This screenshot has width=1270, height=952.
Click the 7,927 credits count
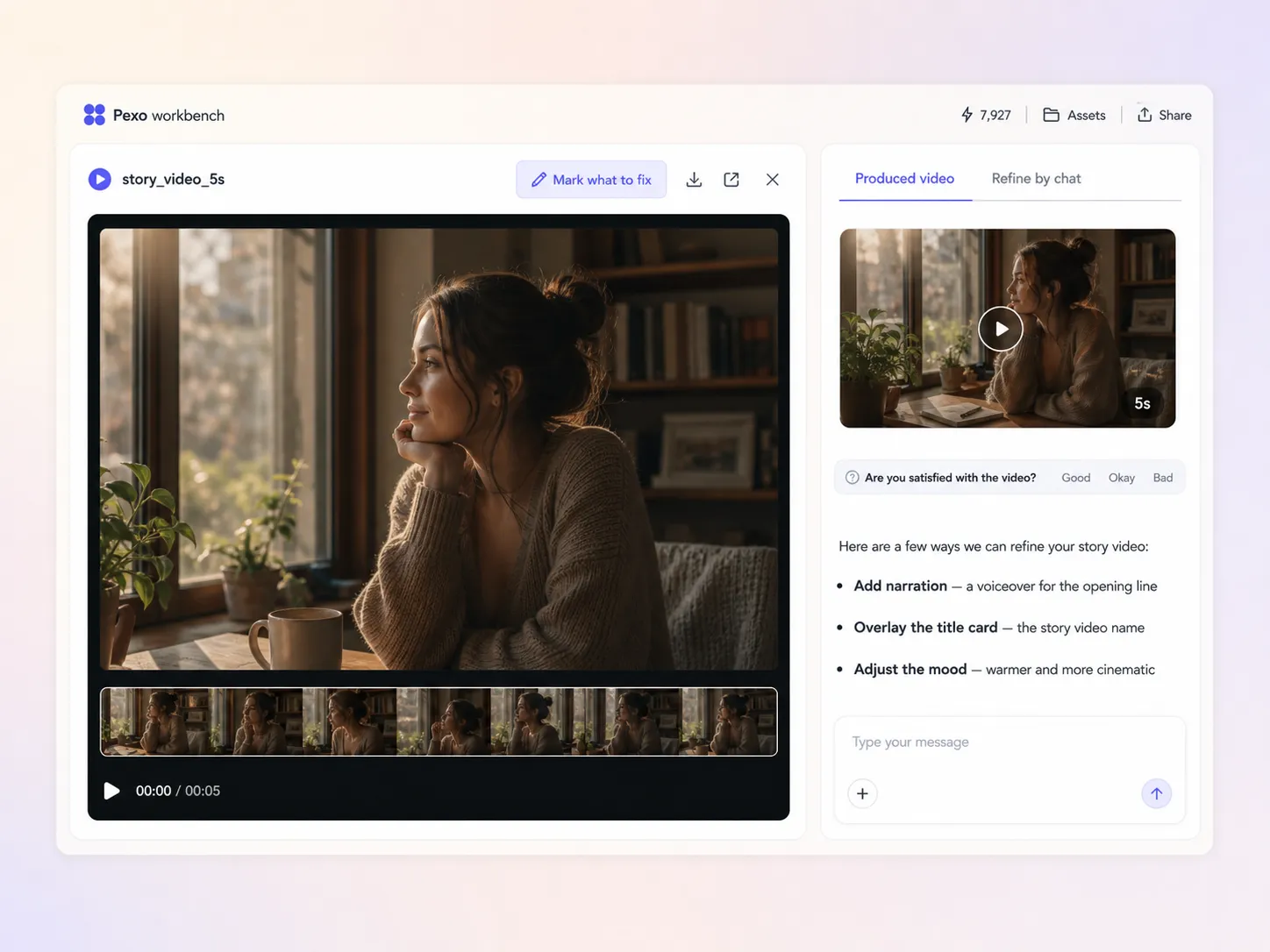coord(995,115)
